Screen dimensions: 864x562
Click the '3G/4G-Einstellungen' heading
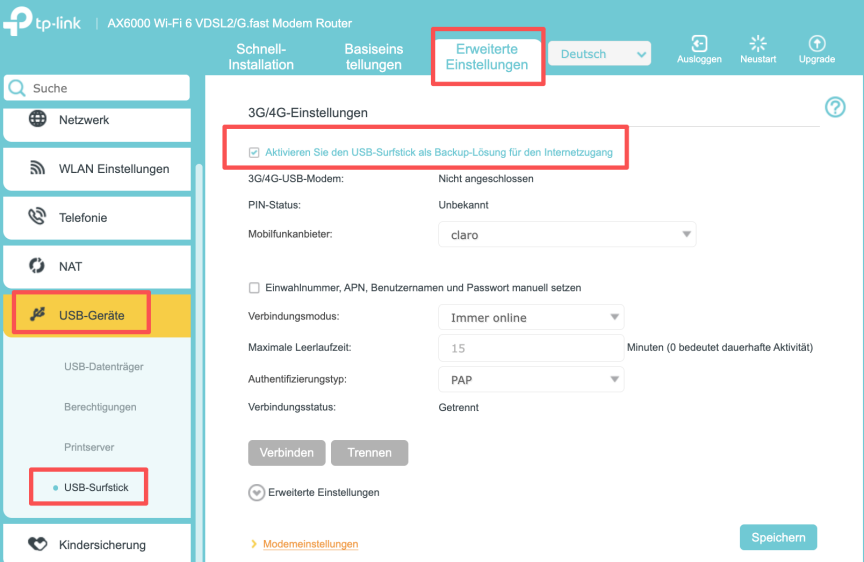(x=308, y=113)
